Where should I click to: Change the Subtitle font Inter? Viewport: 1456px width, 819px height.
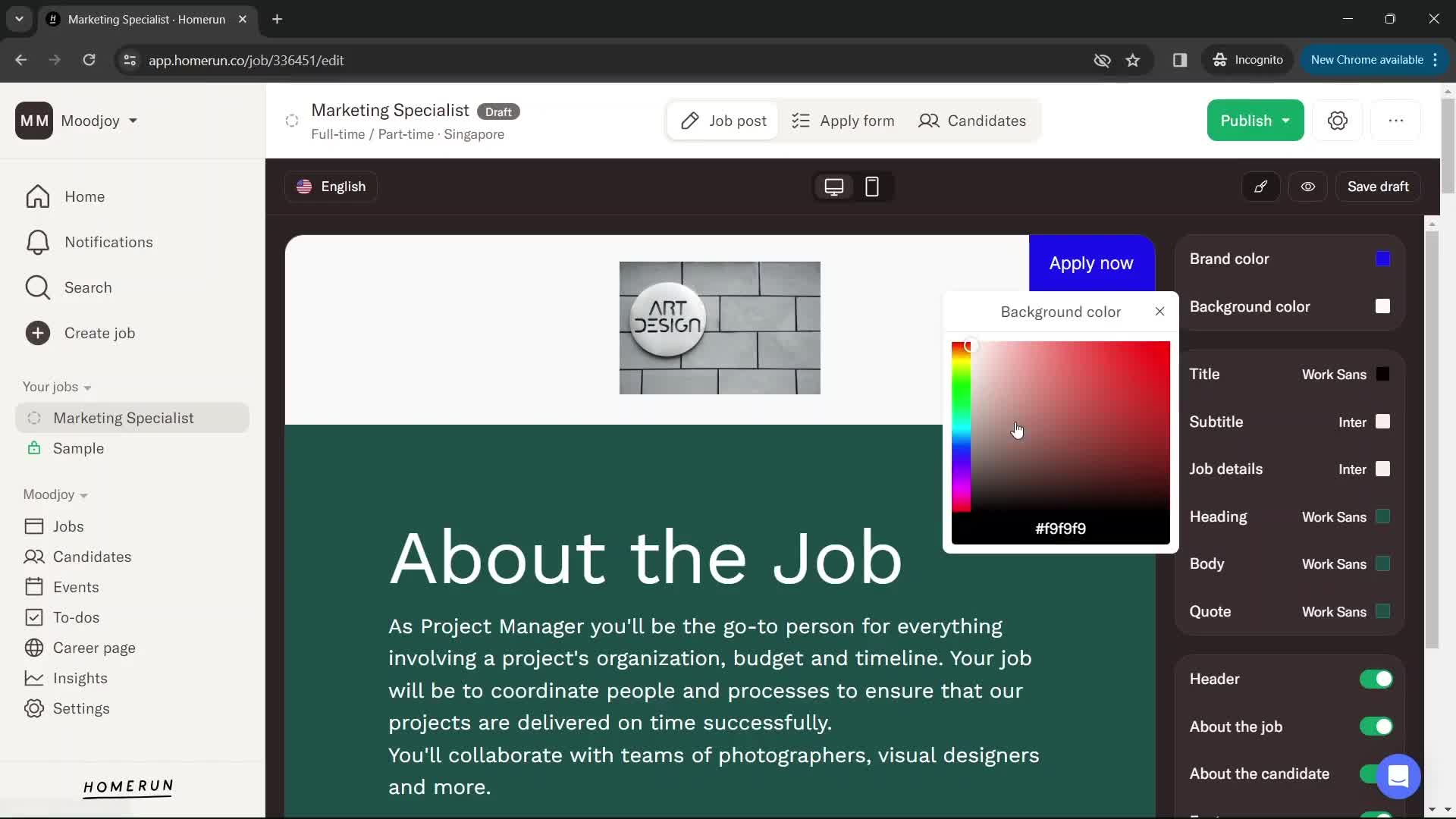click(x=1352, y=422)
